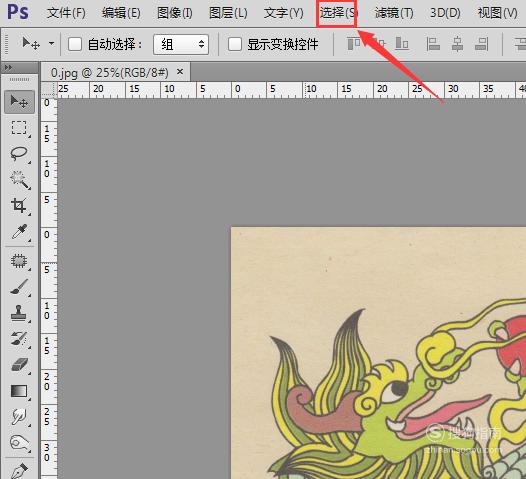Select the Healing Brush patch tool
The image size is (526, 479).
(x=19, y=261)
